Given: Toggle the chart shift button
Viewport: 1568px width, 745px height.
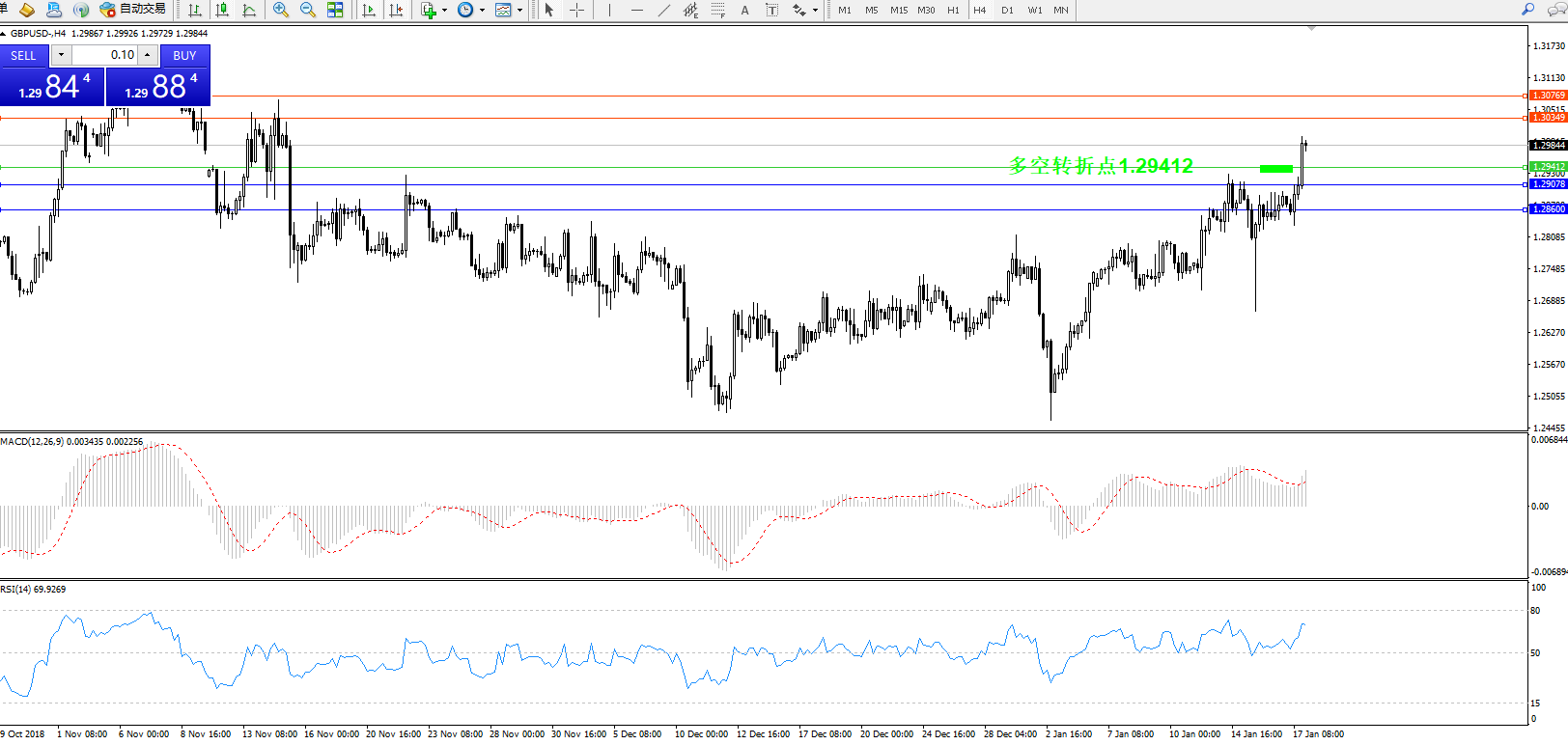Looking at the screenshot, I should pos(396,10).
